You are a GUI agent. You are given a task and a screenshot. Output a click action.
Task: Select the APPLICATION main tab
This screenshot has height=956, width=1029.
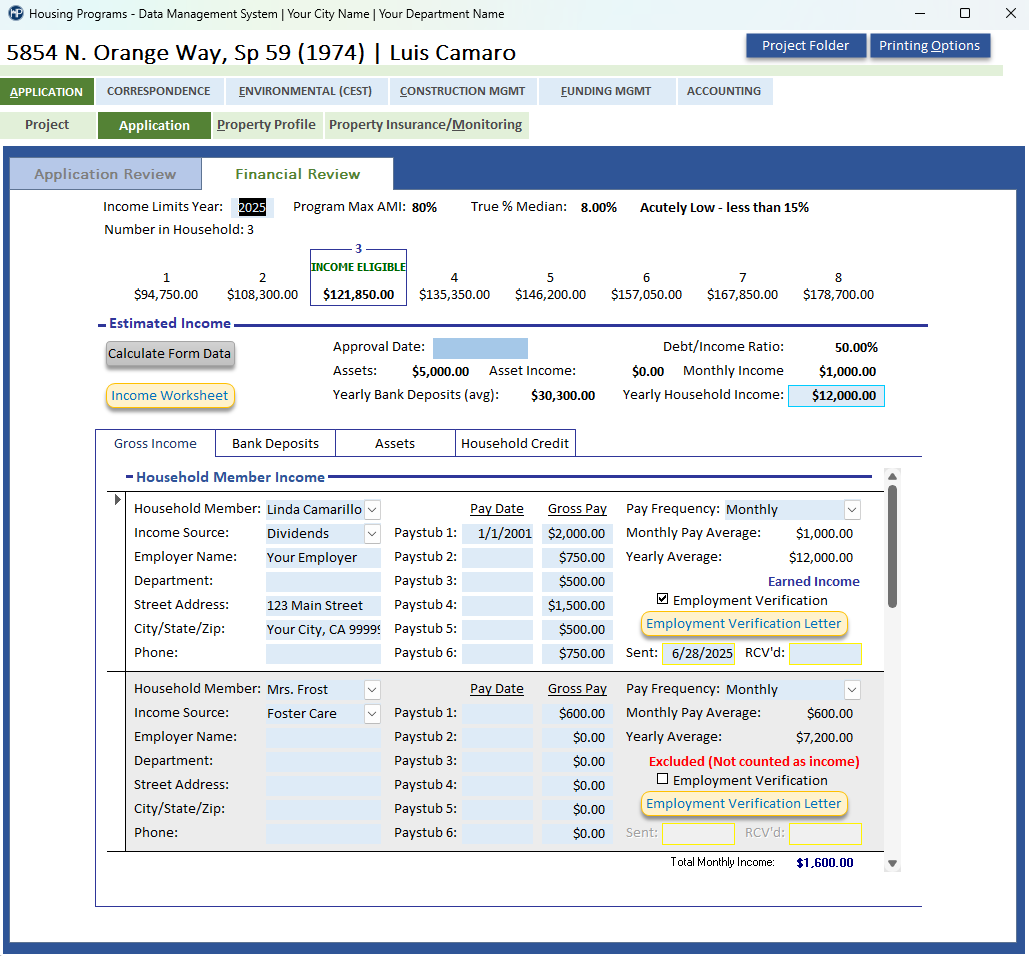(x=47, y=91)
